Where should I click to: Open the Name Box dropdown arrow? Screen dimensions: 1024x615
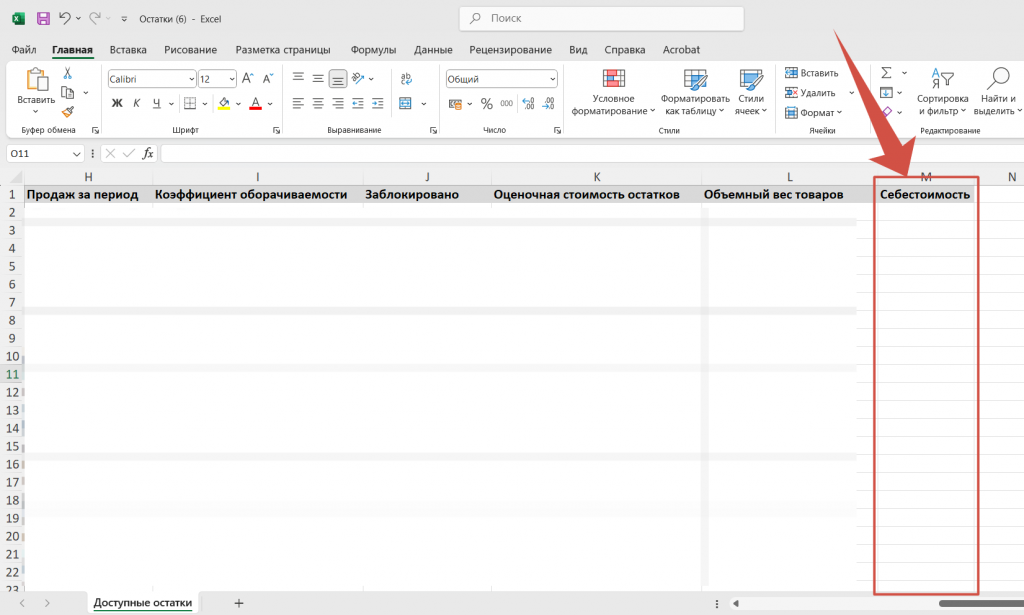pyautogui.click(x=77, y=154)
